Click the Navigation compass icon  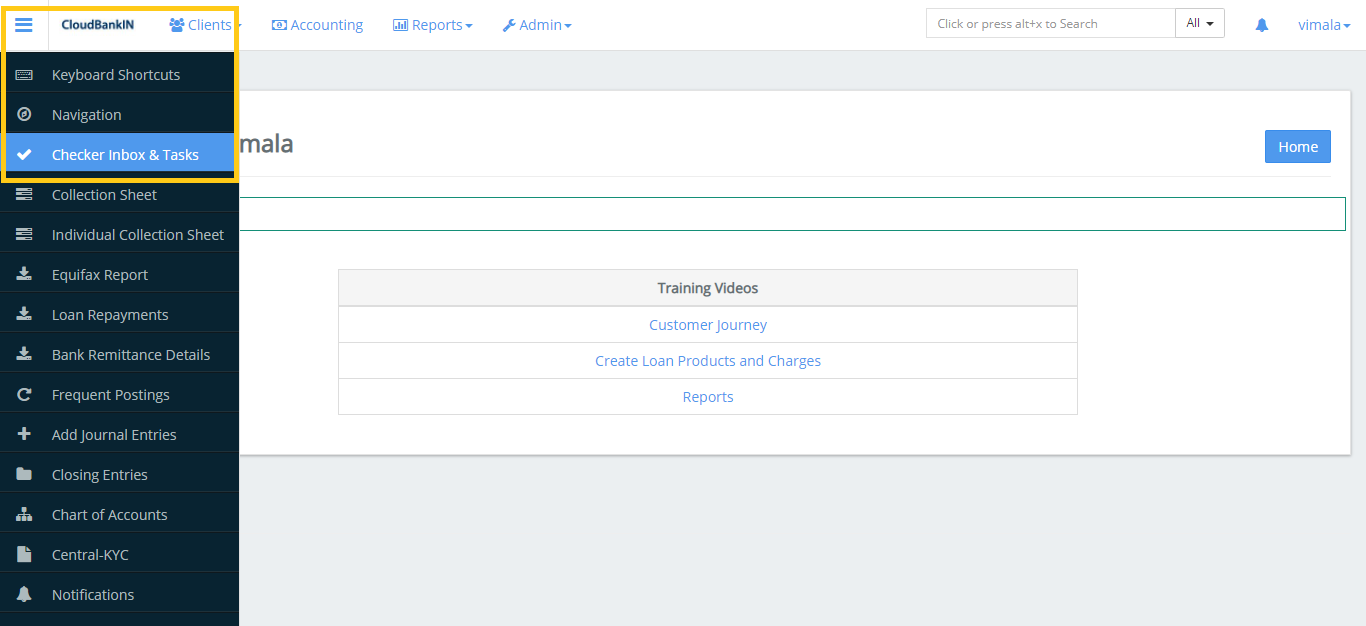click(x=24, y=113)
